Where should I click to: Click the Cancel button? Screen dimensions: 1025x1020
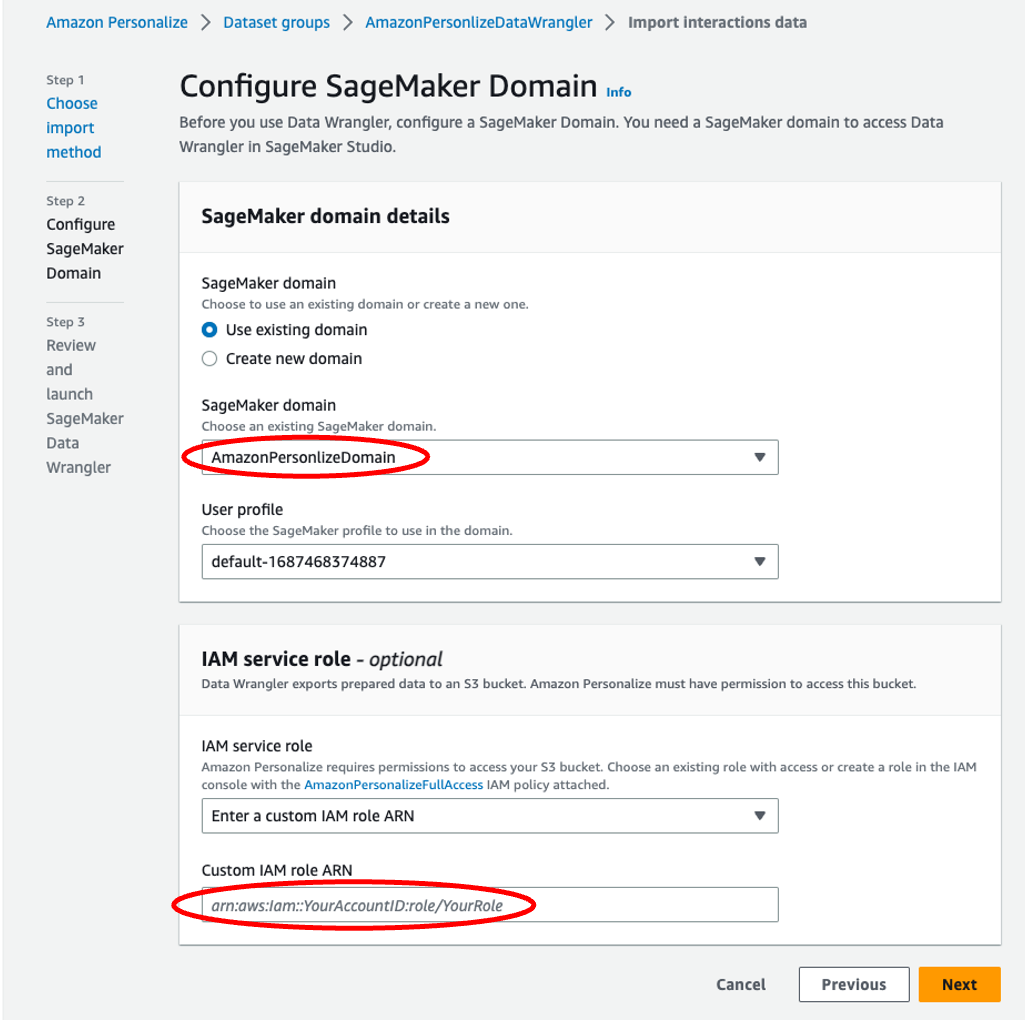[x=741, y=984]
